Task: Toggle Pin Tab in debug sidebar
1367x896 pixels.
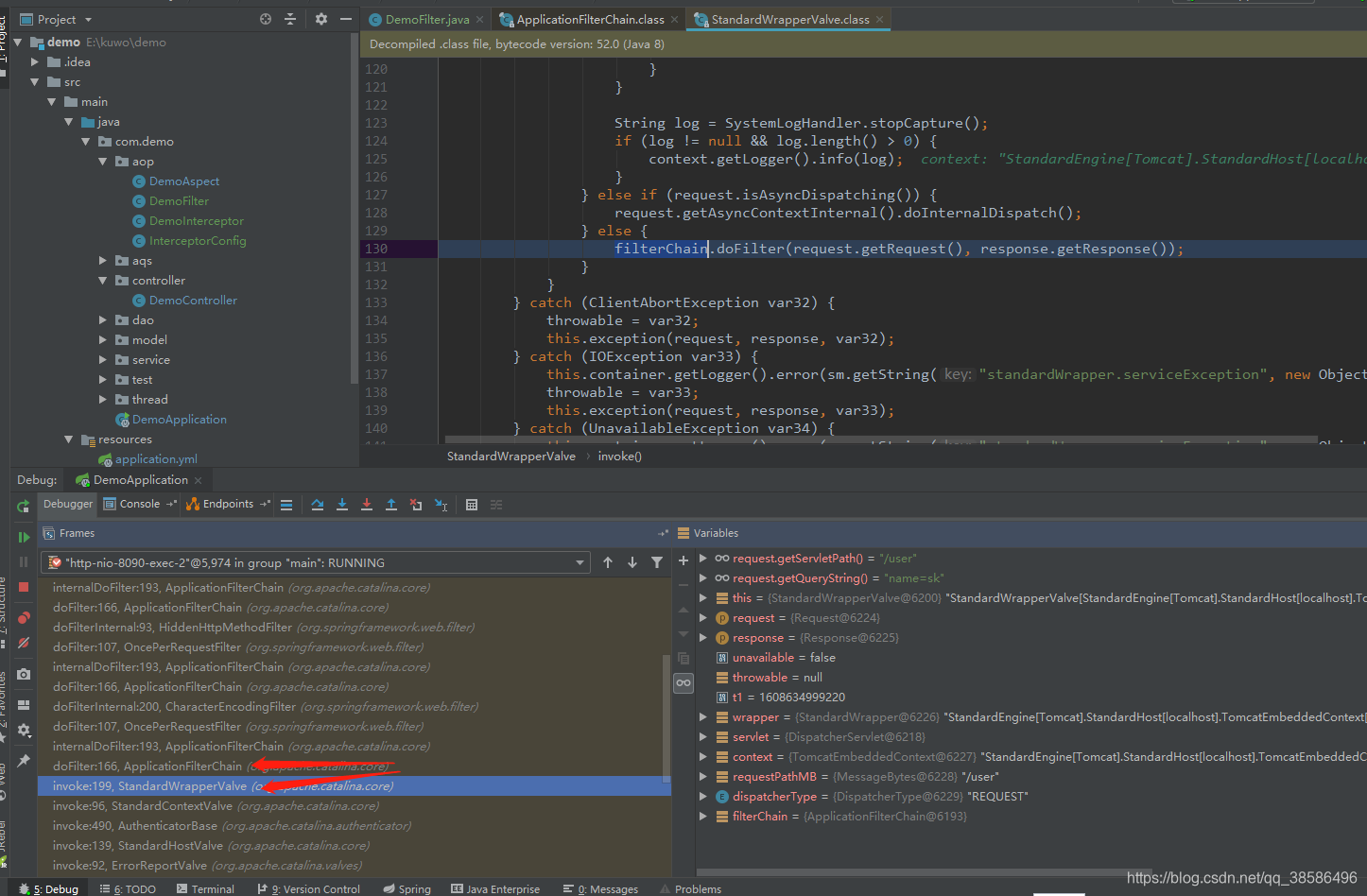Action: (x=24, y=760)
